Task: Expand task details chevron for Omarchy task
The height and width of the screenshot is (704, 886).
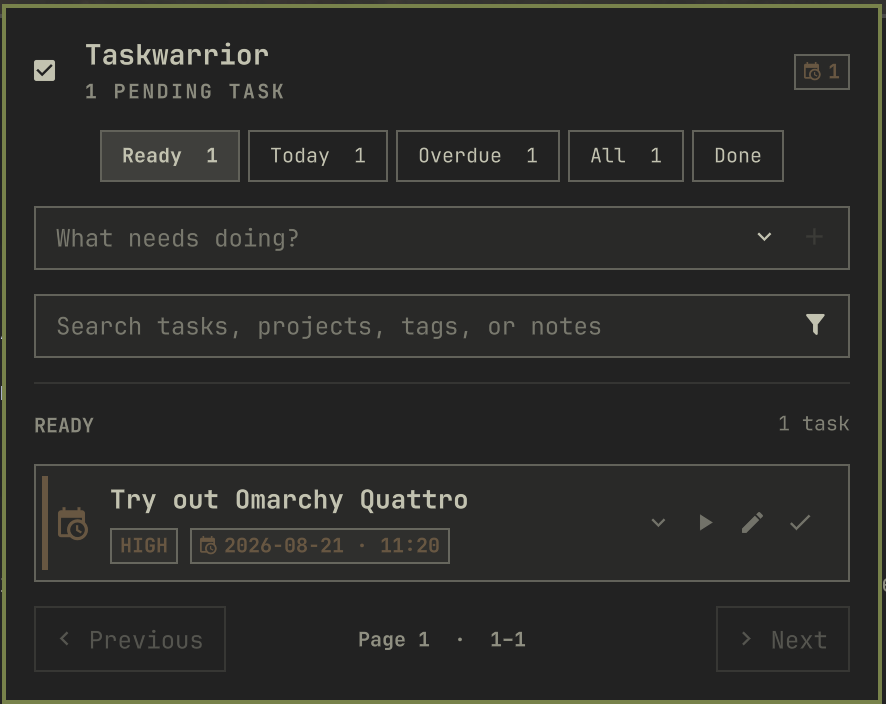Action: (658, 523)
